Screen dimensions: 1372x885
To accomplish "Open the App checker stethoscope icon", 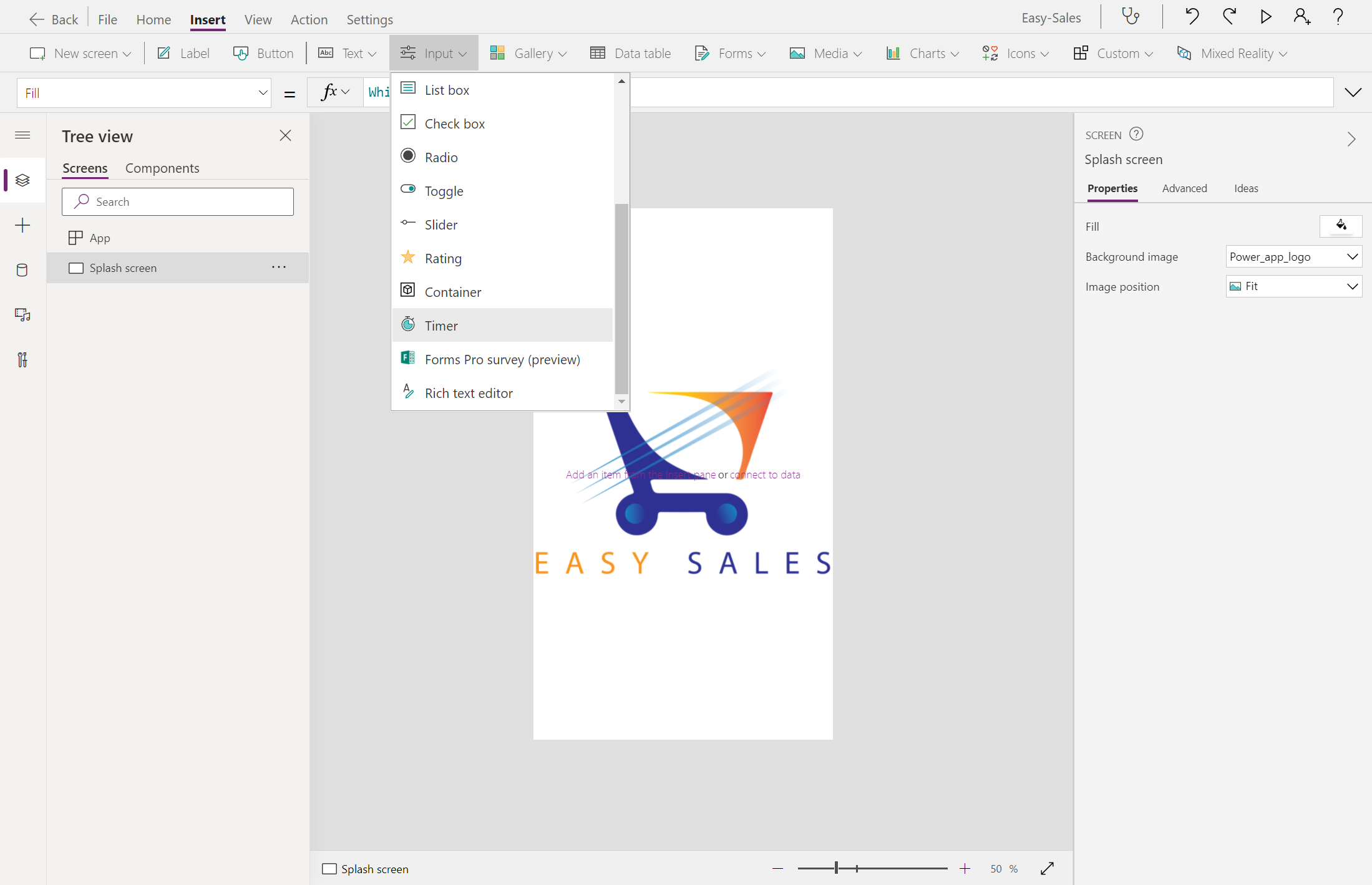I will click(x=1131, y=17).
